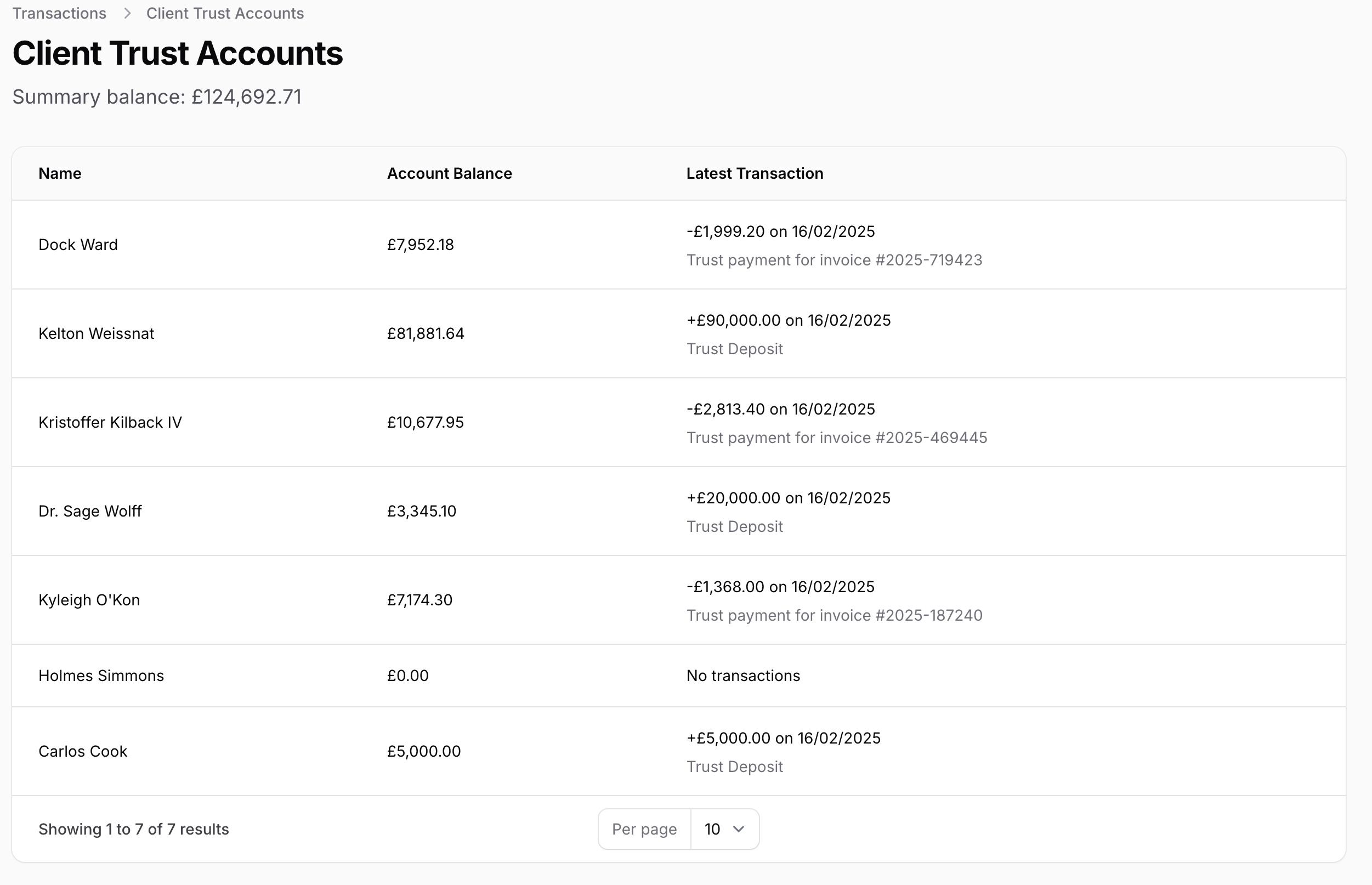
Task: Click the Per page dropdown chevron arrow
Action: [x=739, y=829]
